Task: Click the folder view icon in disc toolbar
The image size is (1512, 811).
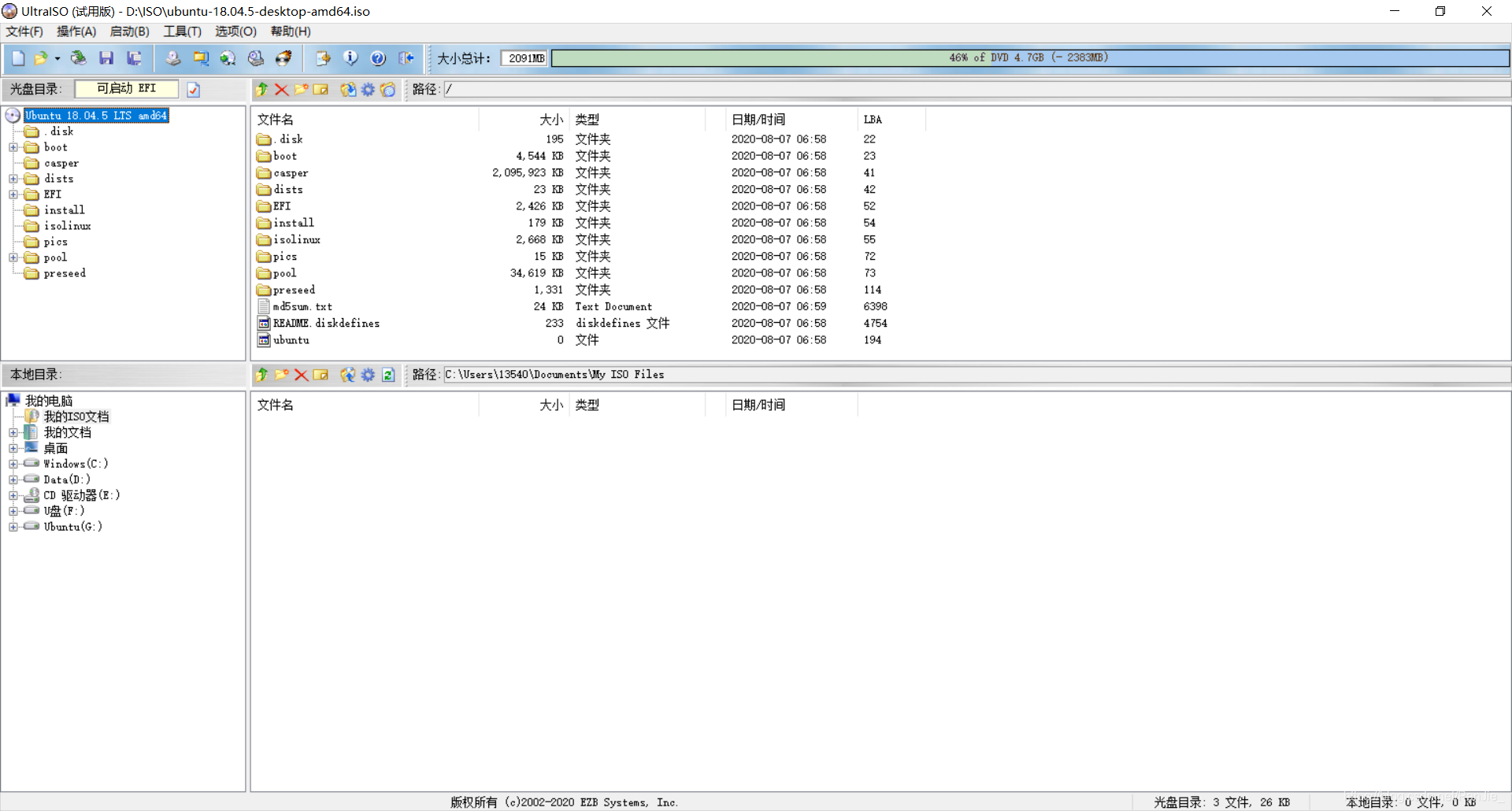Action: (x=387, y=90)
